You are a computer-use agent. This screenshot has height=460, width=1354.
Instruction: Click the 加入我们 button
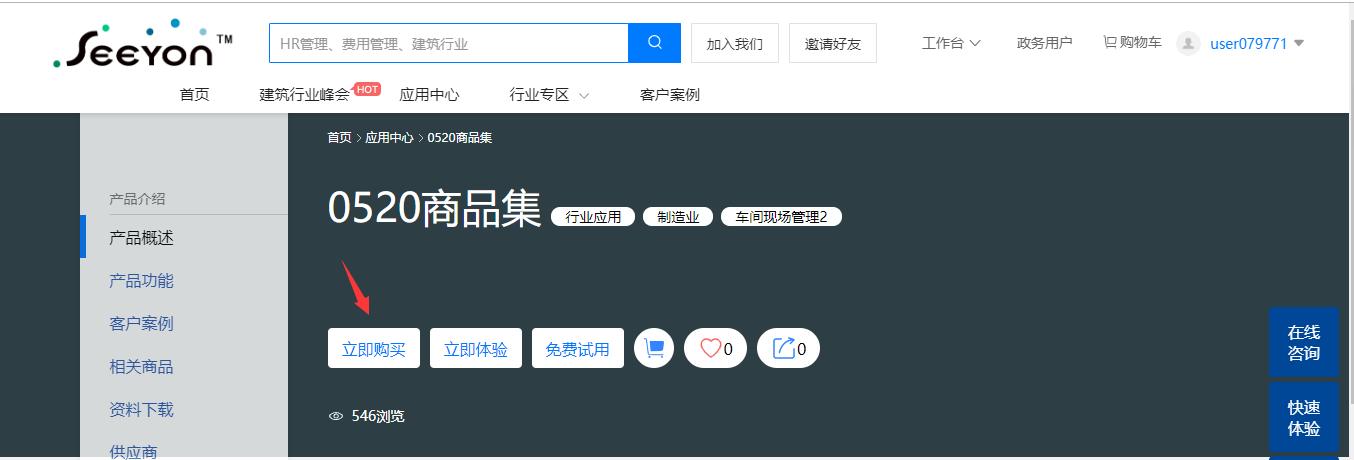pyautogui.click(x=735, y=43)
